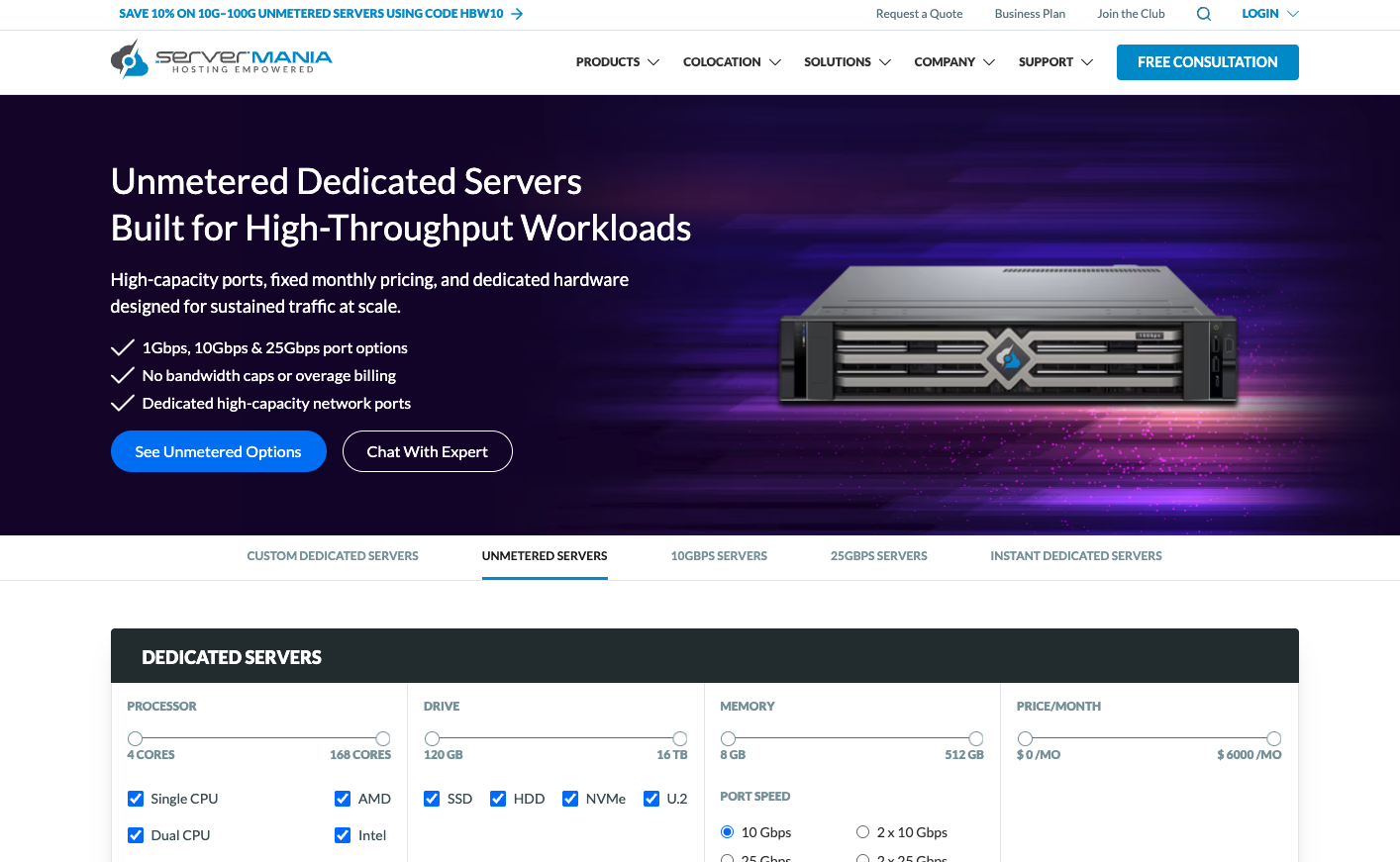Click the See Unmetered Options button
This screenshot has height=862, width=1400.
[218, 451]
